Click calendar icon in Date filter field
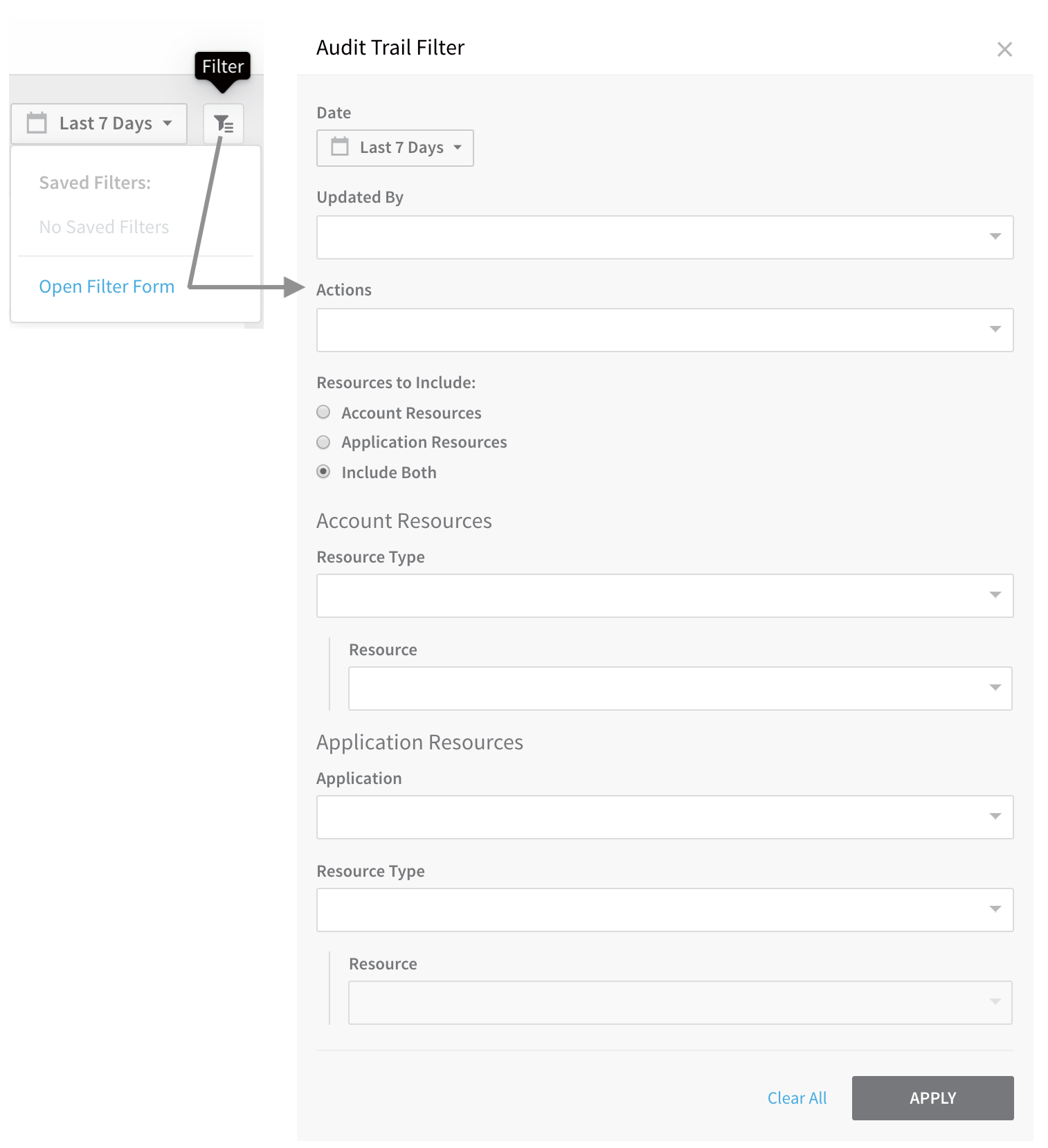Screen dimensions: 1048x1148 point(340,147)
